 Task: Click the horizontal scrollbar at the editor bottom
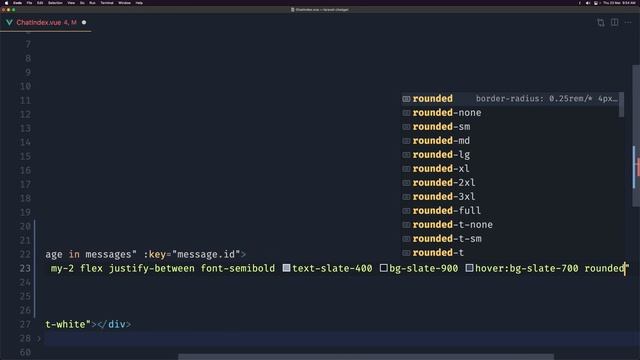[366, 357]
